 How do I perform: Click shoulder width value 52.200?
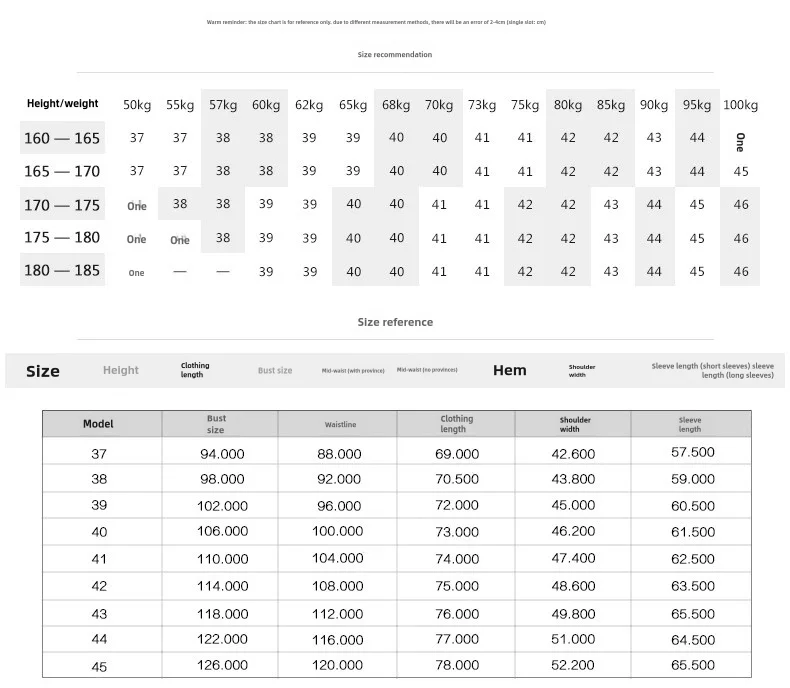573,665
